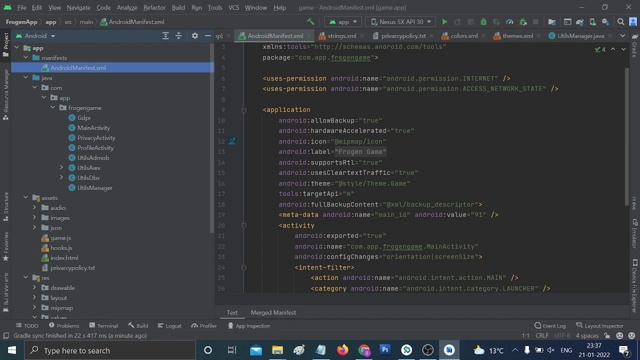Open the Nexus 5X API 30 device dropdown
This screenshot has height=360, width=640.
pyautogui.click(x=400, y=22)
